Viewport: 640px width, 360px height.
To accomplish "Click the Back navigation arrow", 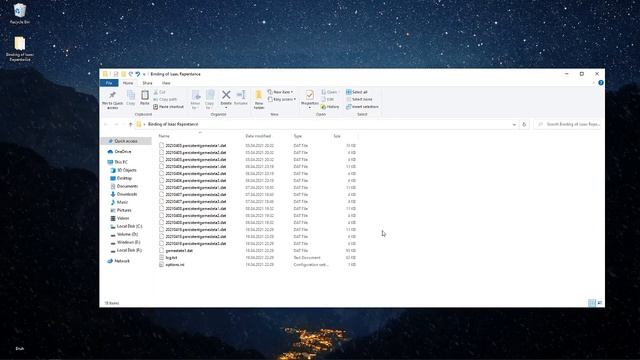I will [106, 124].
